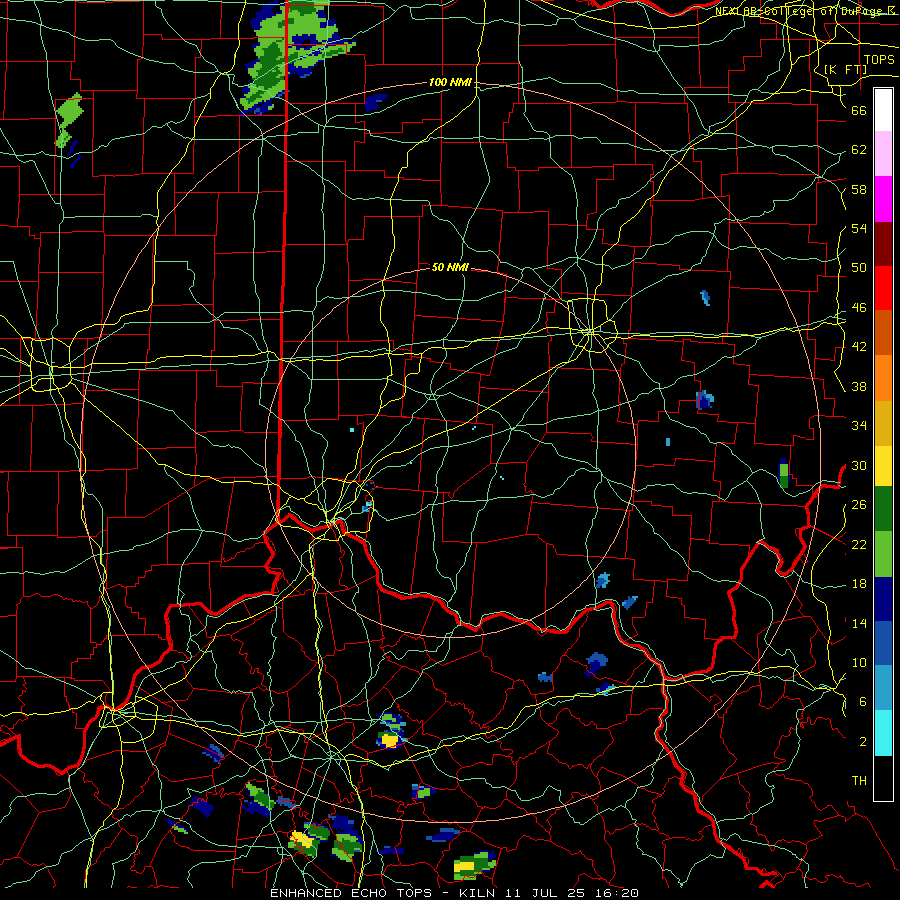The image size is (900, 900).
Task: Select the 54 legend value
Action: coord(859,228)
